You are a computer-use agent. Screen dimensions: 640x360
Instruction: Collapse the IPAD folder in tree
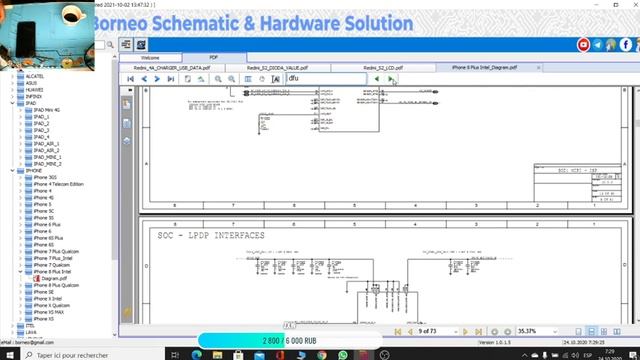click(13, 103)
